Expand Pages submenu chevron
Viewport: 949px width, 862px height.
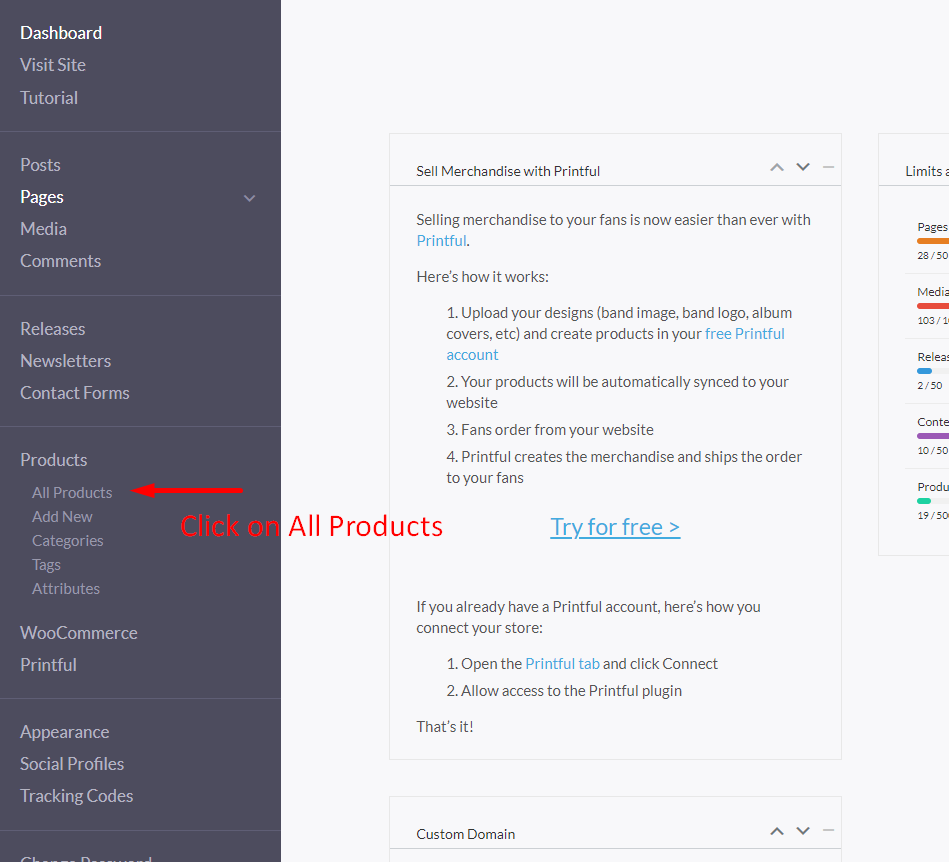pos(249,198)
